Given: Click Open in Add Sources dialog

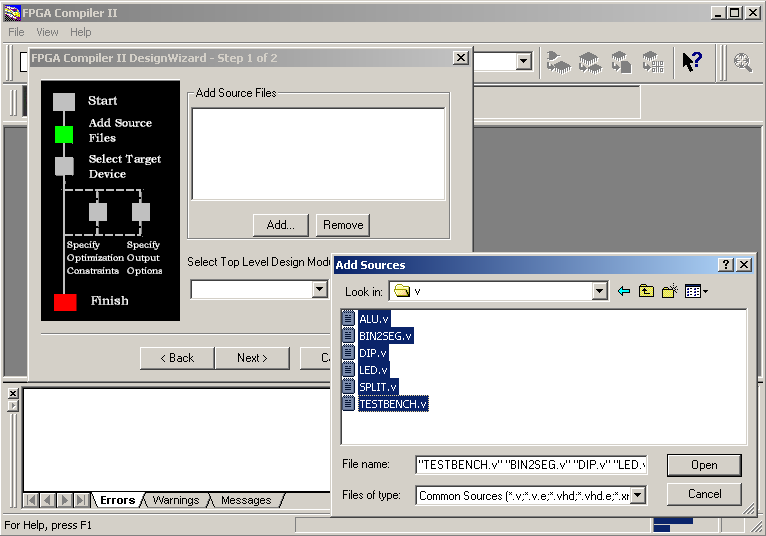Looking at the screenshot, I should click(704, 465).
